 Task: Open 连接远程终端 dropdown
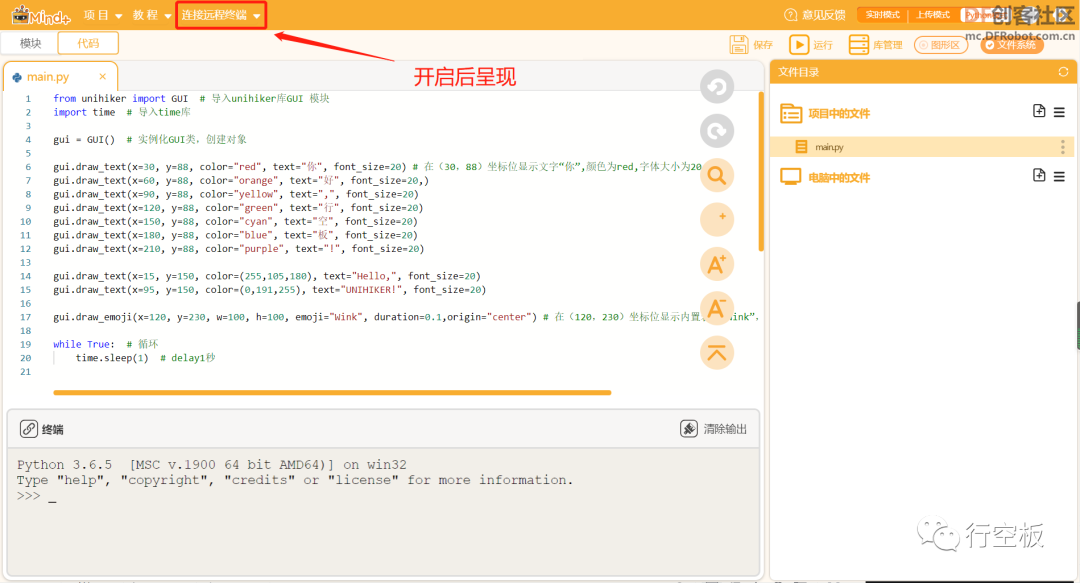click(221, 15)
